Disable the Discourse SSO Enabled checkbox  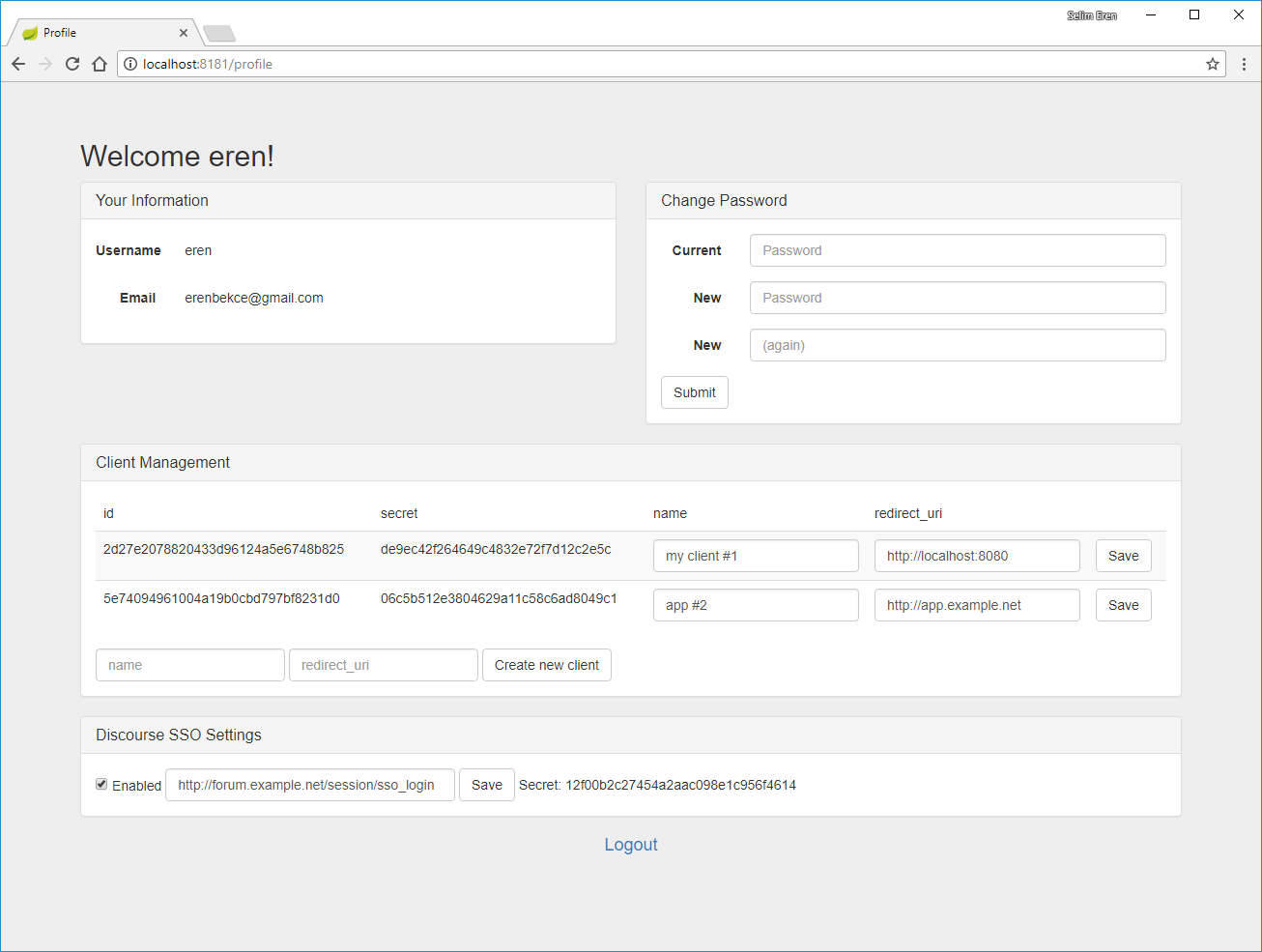click(x=101, y=784)
